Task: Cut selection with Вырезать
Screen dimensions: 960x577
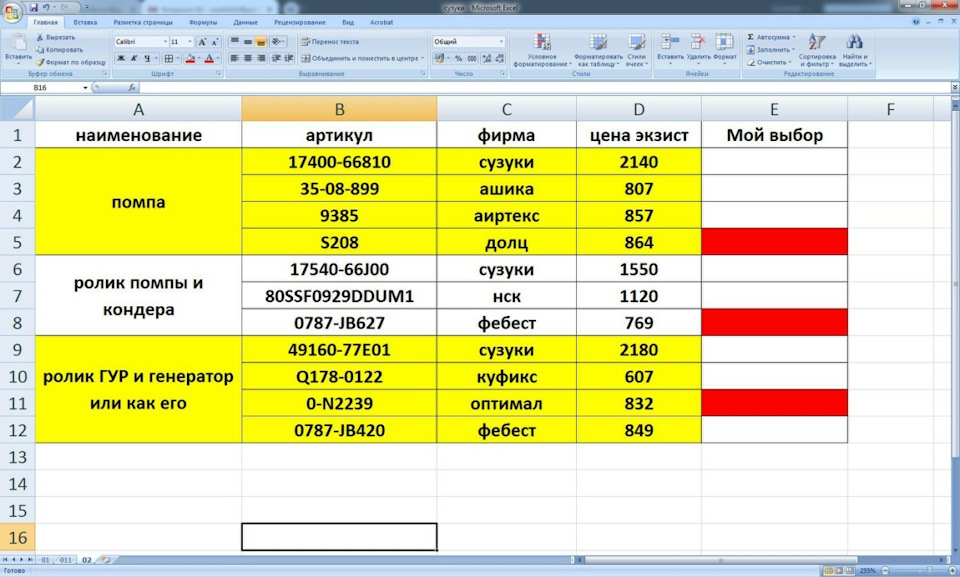Action: point(55,37)
